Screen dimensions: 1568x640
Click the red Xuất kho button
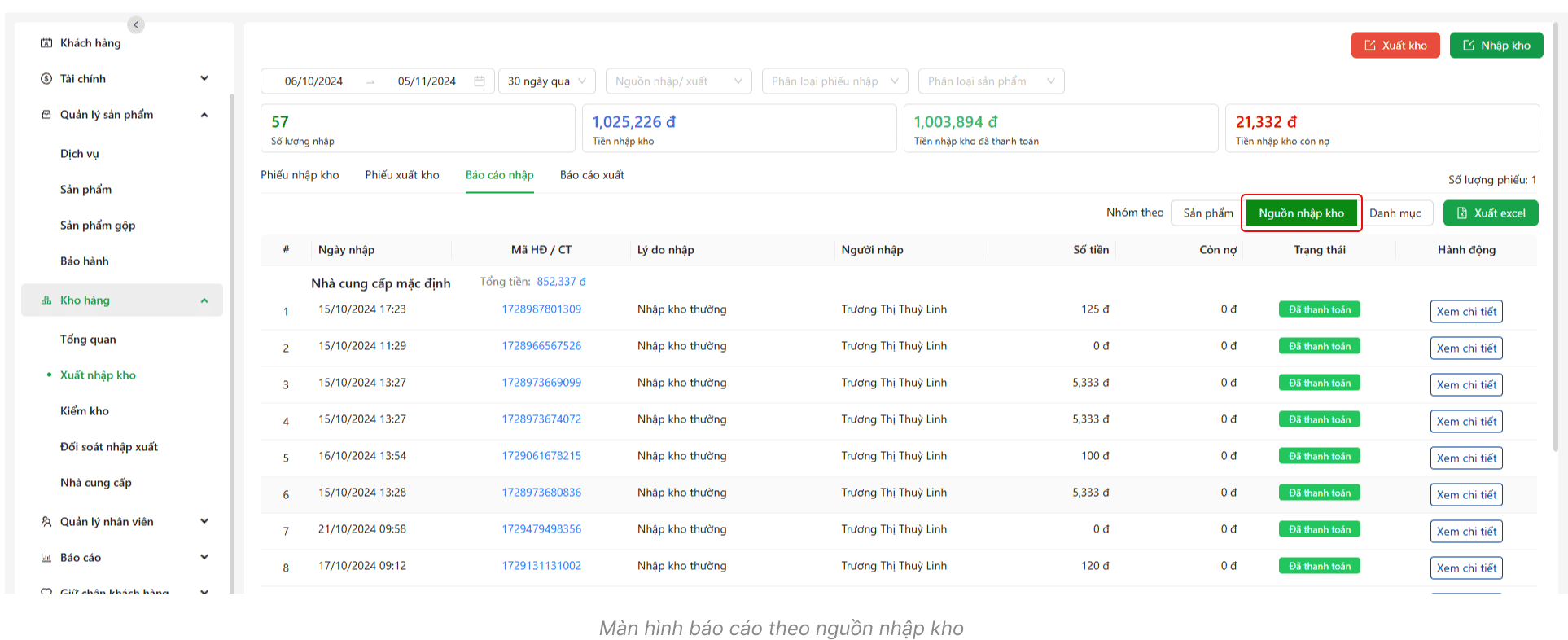[x=1395, y=46]
